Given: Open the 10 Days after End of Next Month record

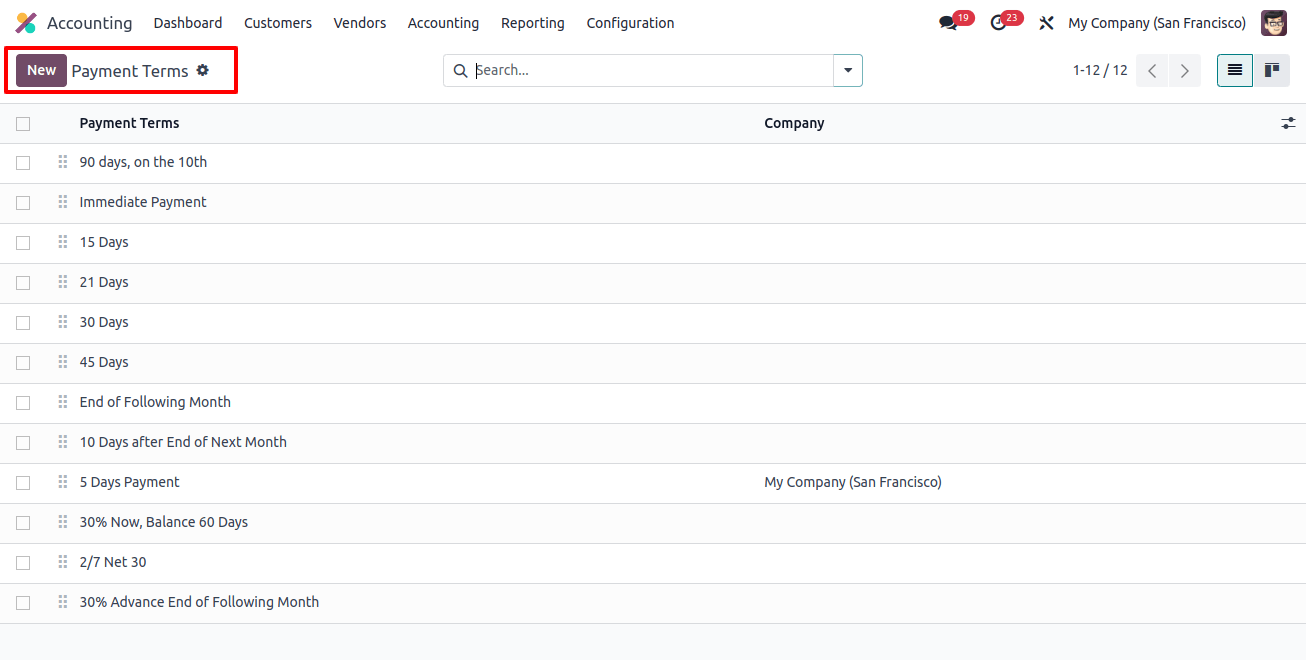Looking at the screenshot, I should [183, 442].
